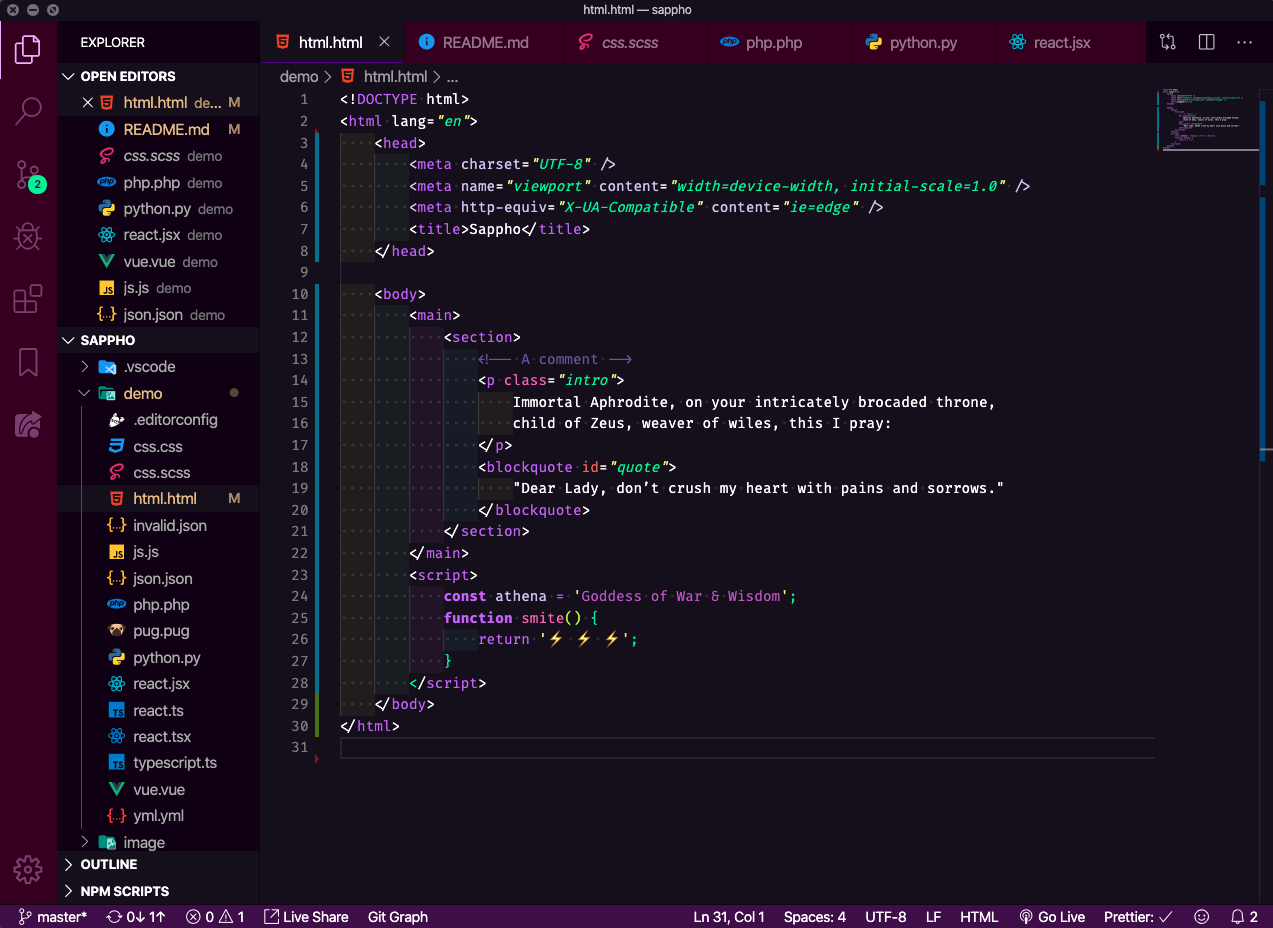Open pug.pug in the file tree
Viewport: 1273px width, 928px height.
tap(158, 631)
